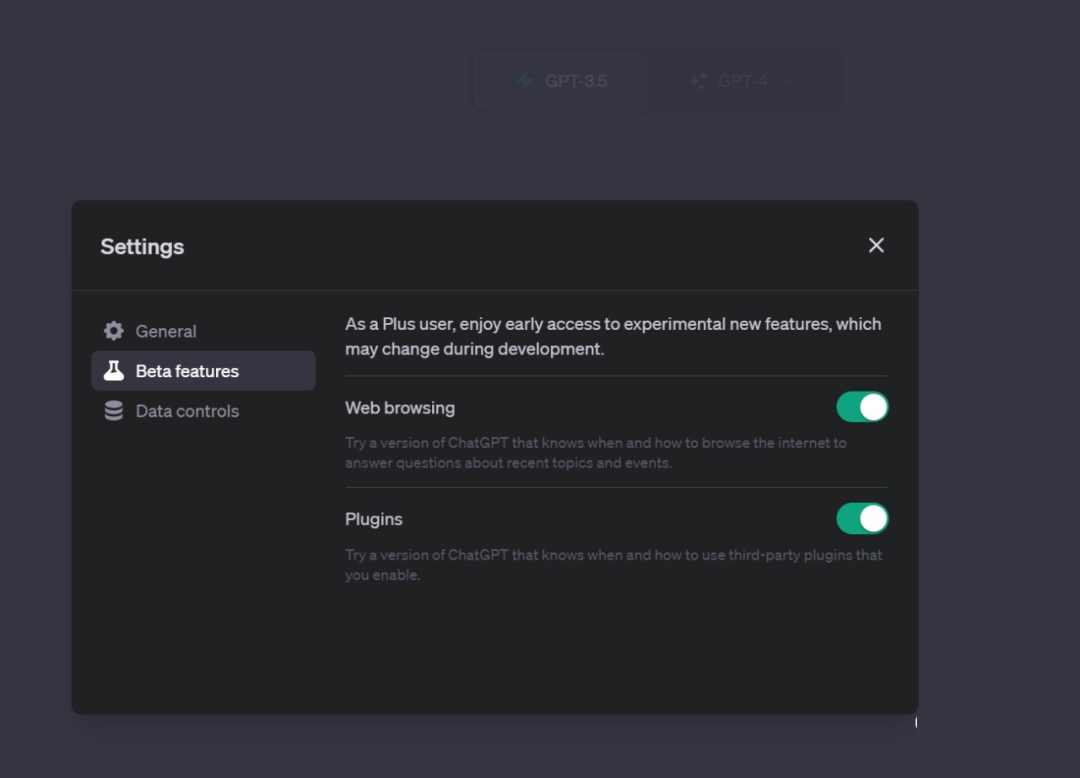Click the Settings dialog title
The height and width of the screenshot is (778, 1080).
pyautogui.click(x=143, y=246)
